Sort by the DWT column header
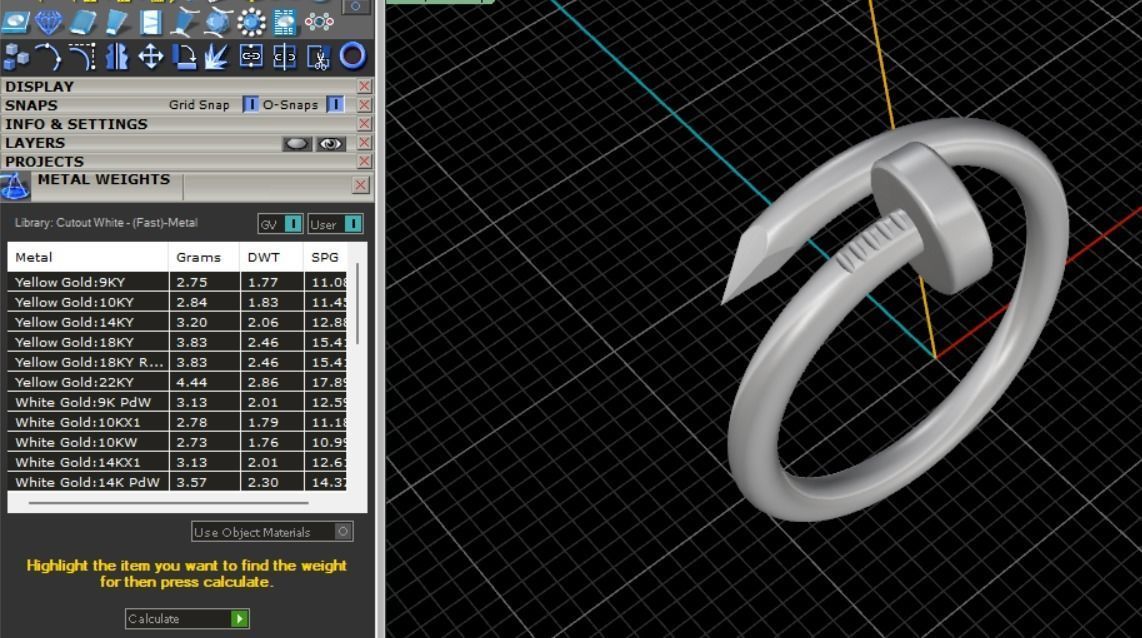Image resolution: width=1142 pixels, height=638 pixels. [271, 257]
